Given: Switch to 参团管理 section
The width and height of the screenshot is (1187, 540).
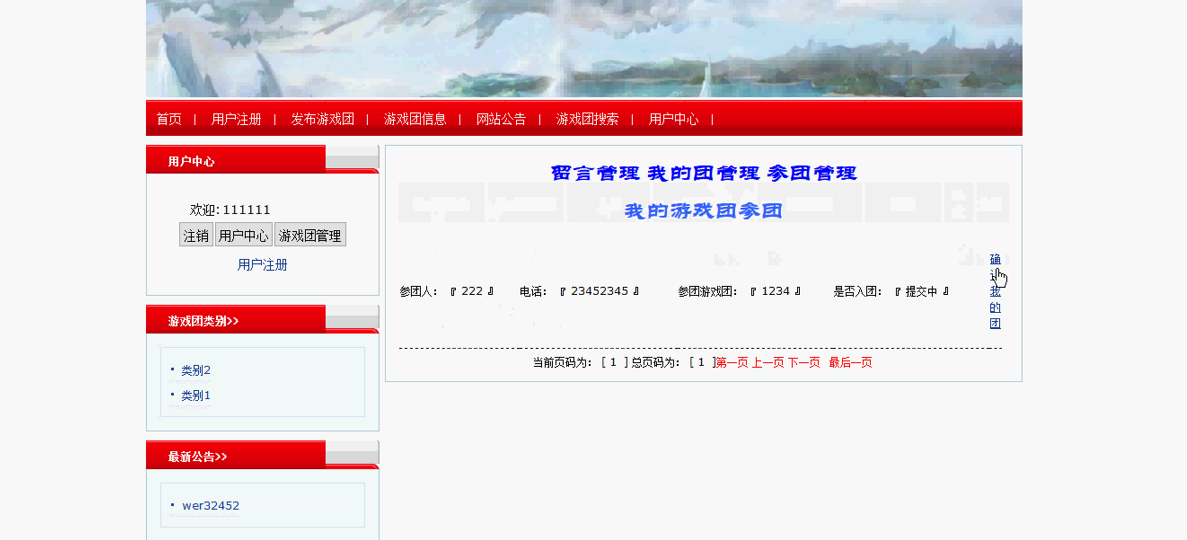Looking at the screenshot, I should click(x=812, y=173).
